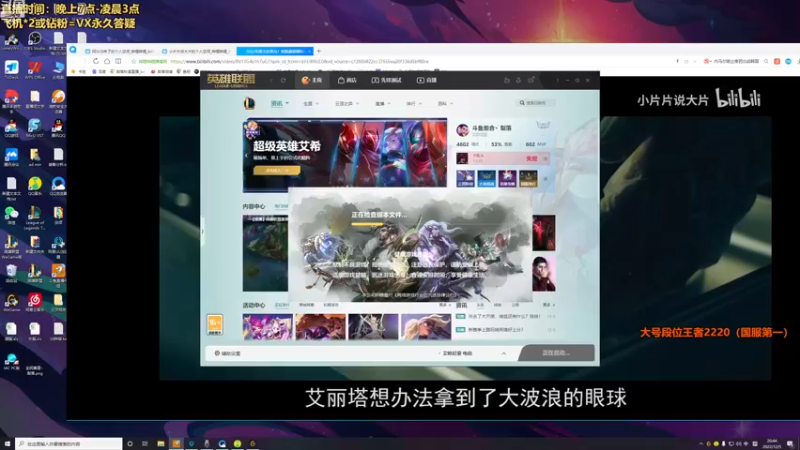Expand the 直播 dropdown in navigation row
The width and height of the screenshot is (800, 450).
point(383,104)
